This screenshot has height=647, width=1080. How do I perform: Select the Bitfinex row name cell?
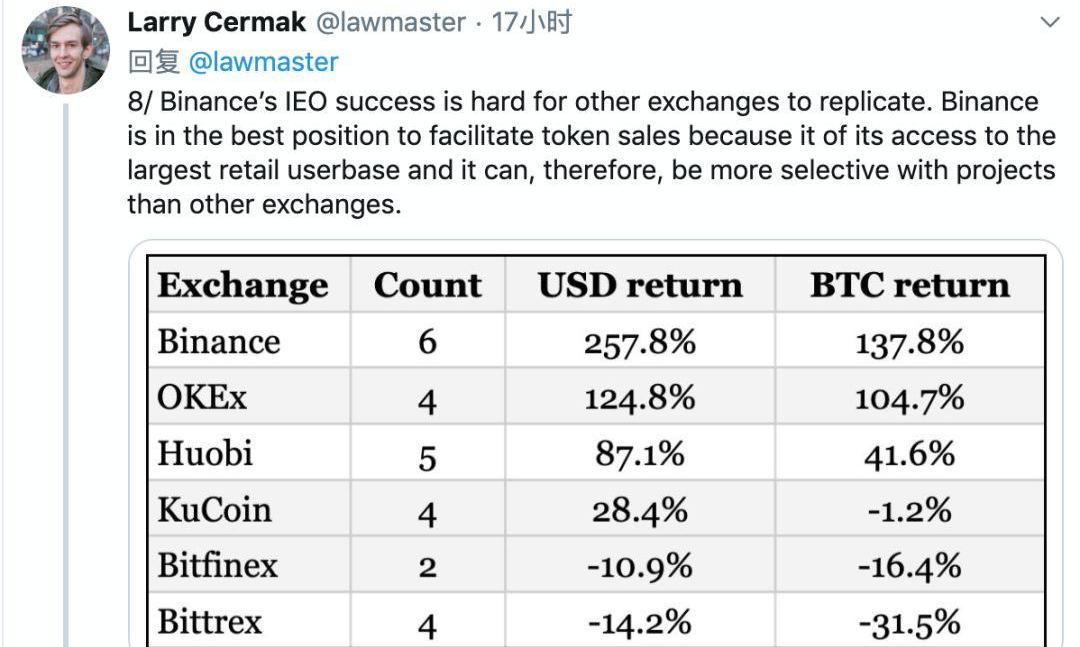point(217,566)
